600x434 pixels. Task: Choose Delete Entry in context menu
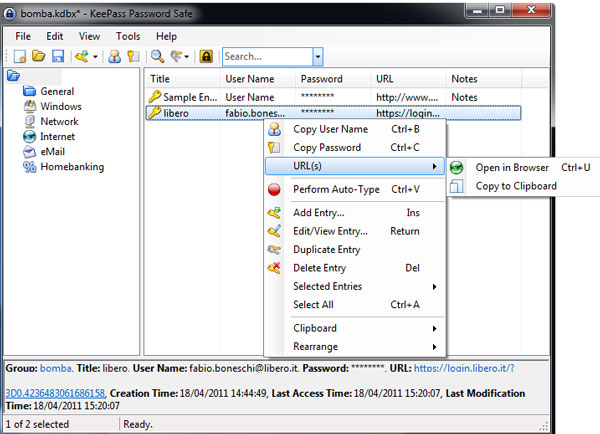(355, 268)
